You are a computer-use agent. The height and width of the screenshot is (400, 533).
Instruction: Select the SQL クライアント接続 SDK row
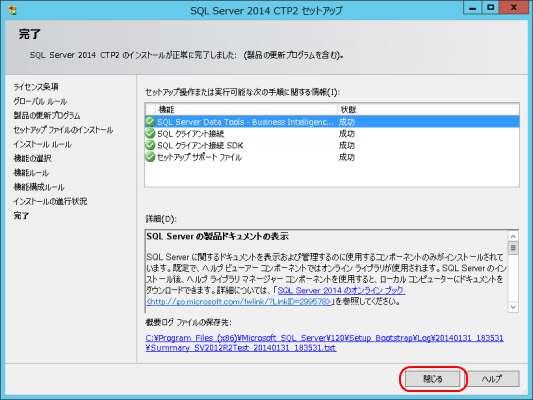coord(332,145)
